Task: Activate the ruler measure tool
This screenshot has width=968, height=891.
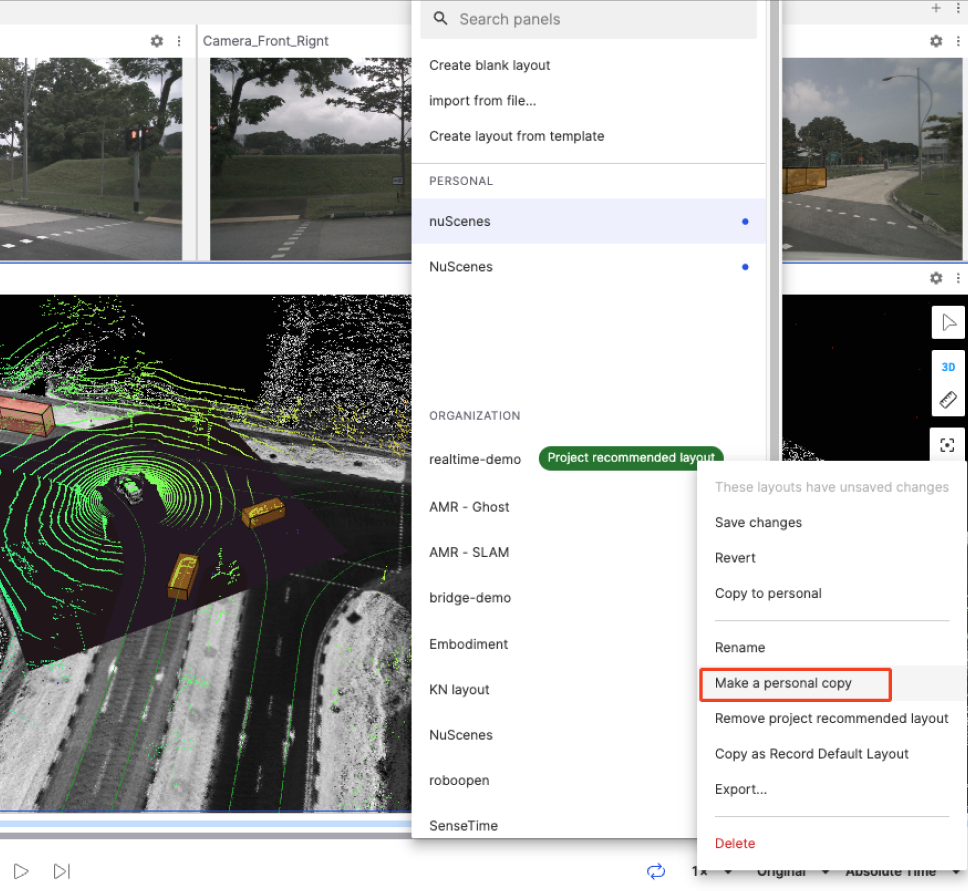Action: pyautogui.click(x=948, y=400)
